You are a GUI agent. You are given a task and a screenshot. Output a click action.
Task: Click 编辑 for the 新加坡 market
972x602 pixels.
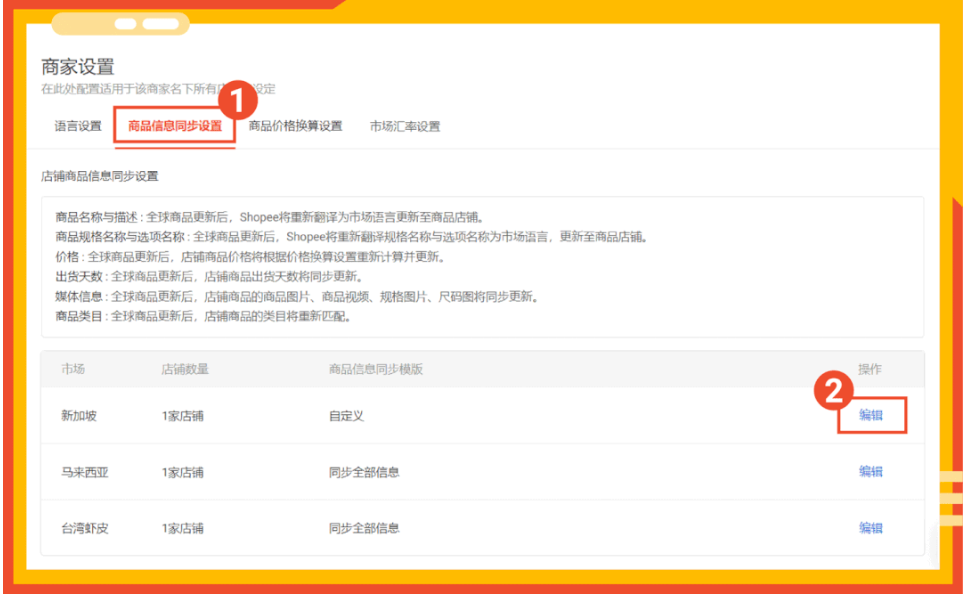871,413
